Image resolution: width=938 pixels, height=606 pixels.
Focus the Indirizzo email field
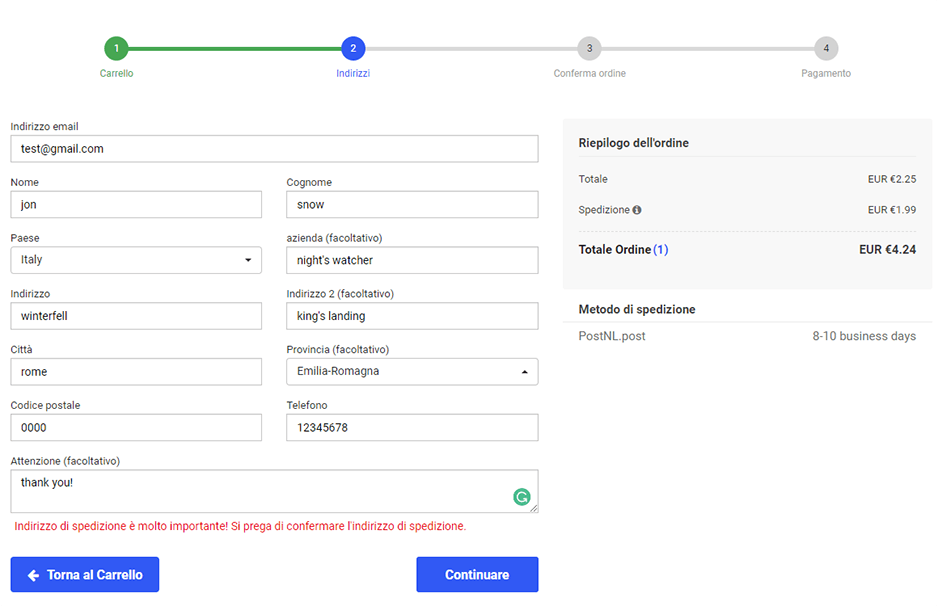click(274, 149)
